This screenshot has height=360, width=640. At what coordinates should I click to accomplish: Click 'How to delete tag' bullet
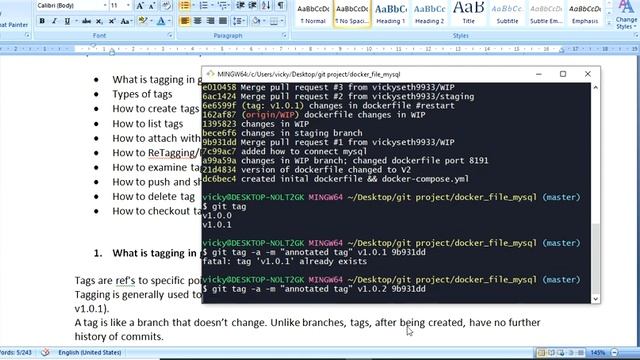click(x=153, y=197)
